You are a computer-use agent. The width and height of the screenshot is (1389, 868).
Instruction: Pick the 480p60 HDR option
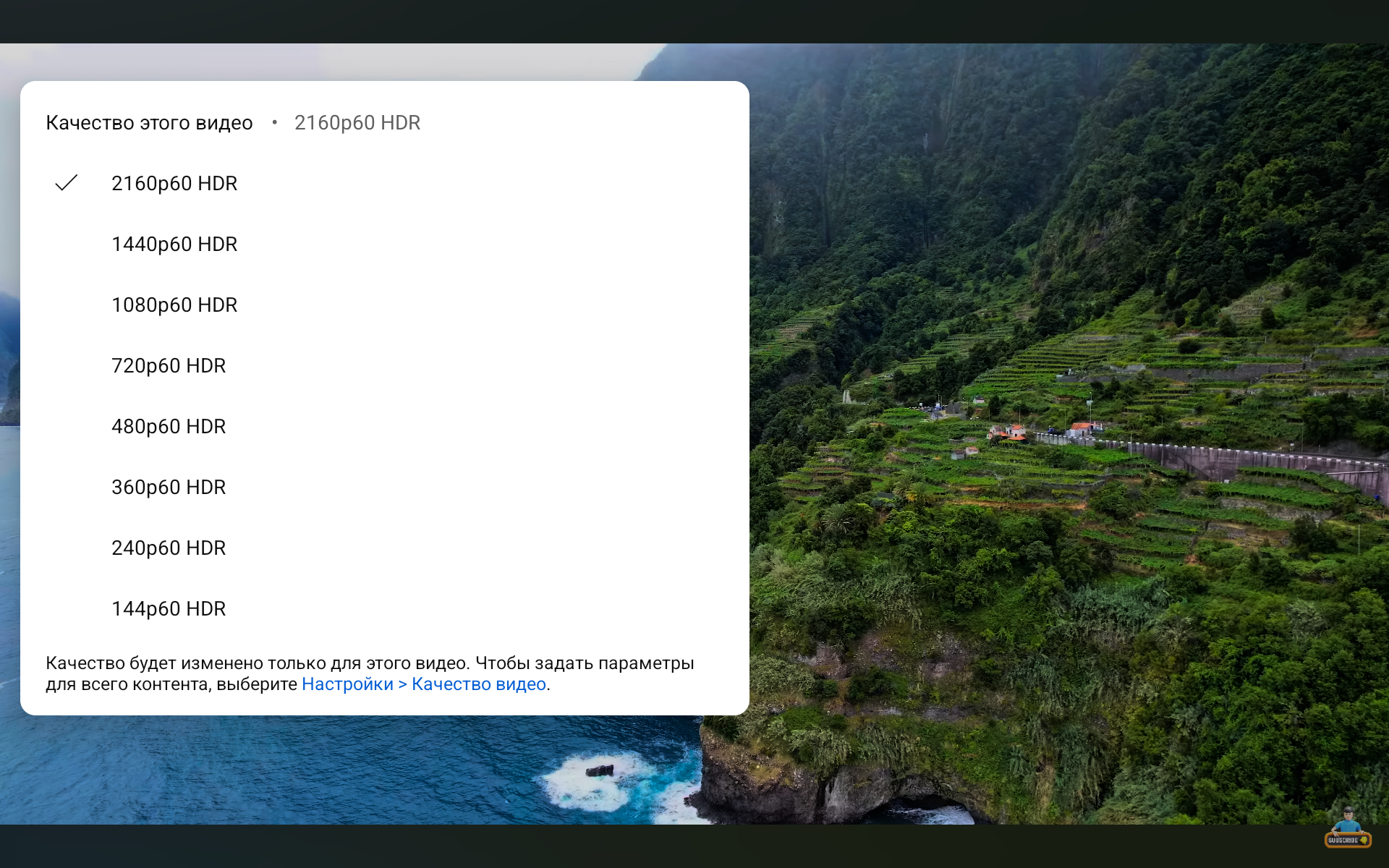tap(384, 427)
